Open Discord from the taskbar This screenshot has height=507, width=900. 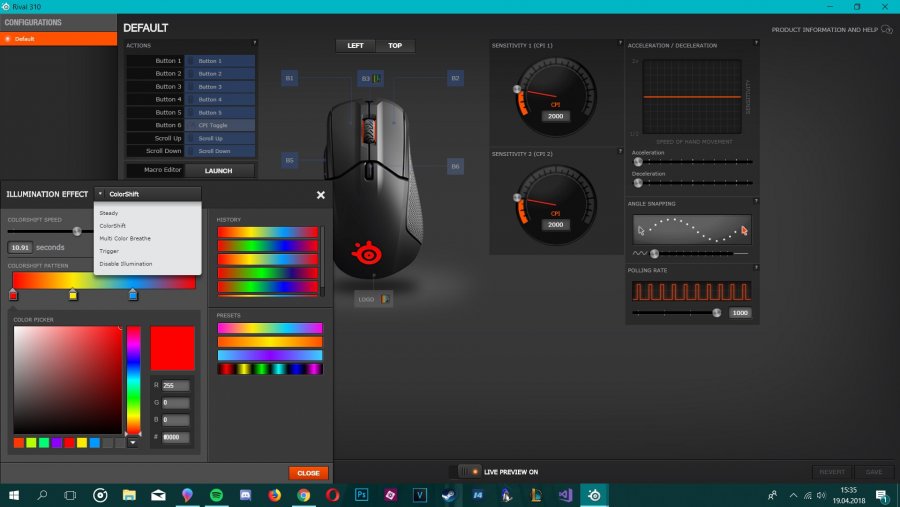click(x=246, y=495)
